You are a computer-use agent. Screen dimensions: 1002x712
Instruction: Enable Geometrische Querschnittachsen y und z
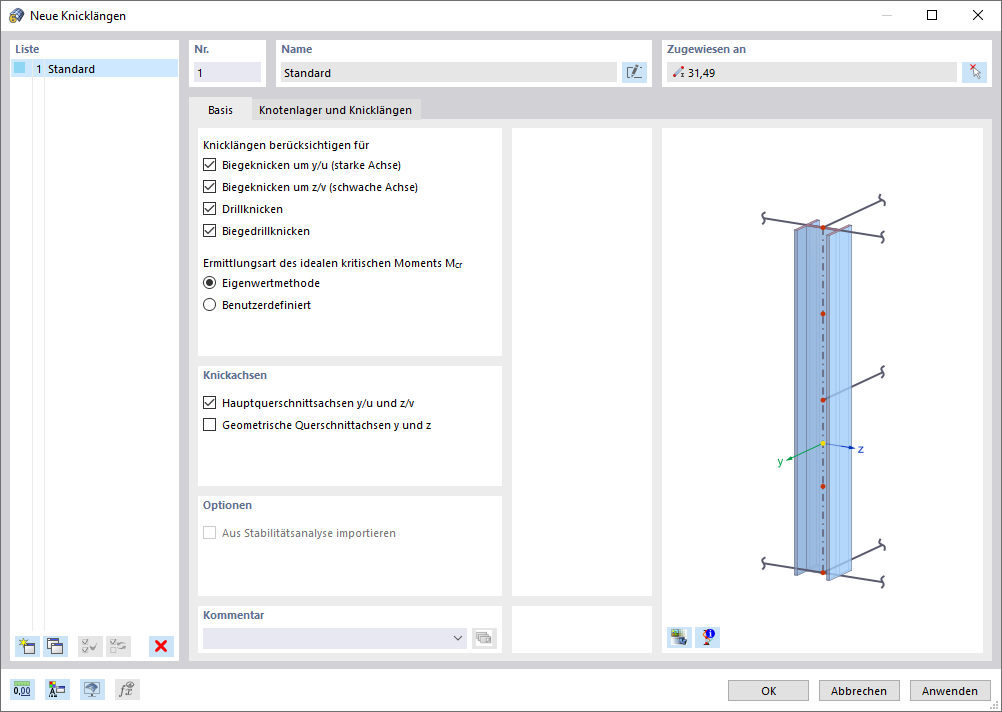(210, 425)
